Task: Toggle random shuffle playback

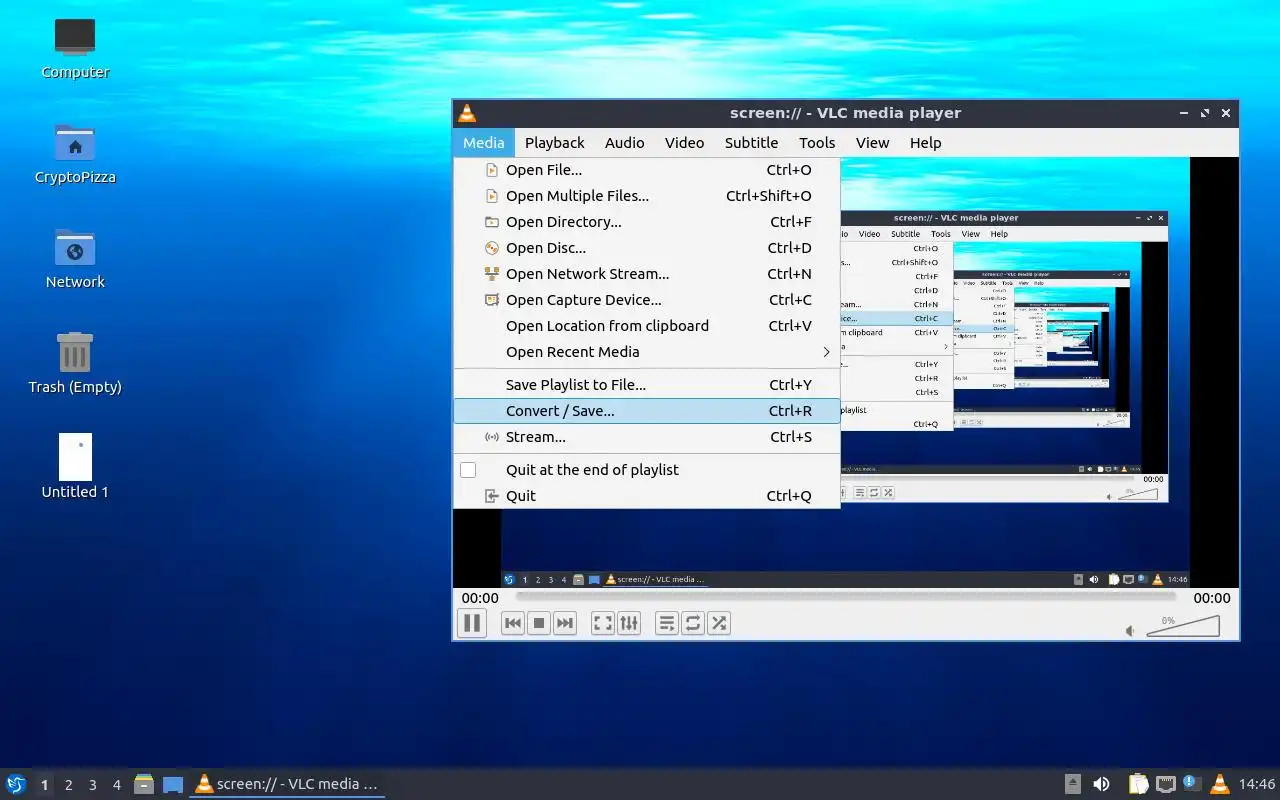Action: point(719,623)
